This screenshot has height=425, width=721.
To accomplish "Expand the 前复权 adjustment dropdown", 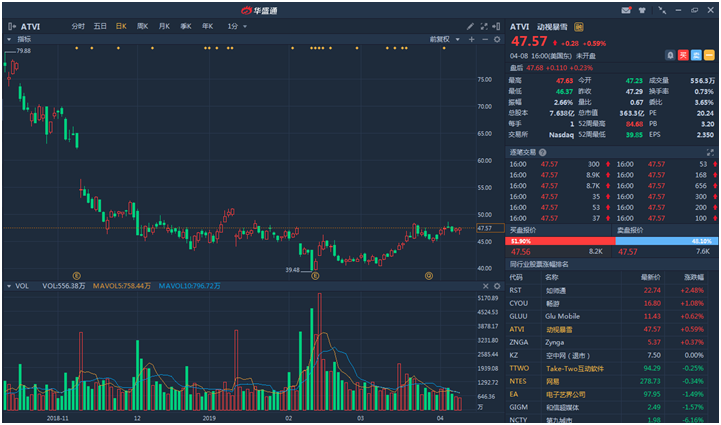I will pos(441,38).
